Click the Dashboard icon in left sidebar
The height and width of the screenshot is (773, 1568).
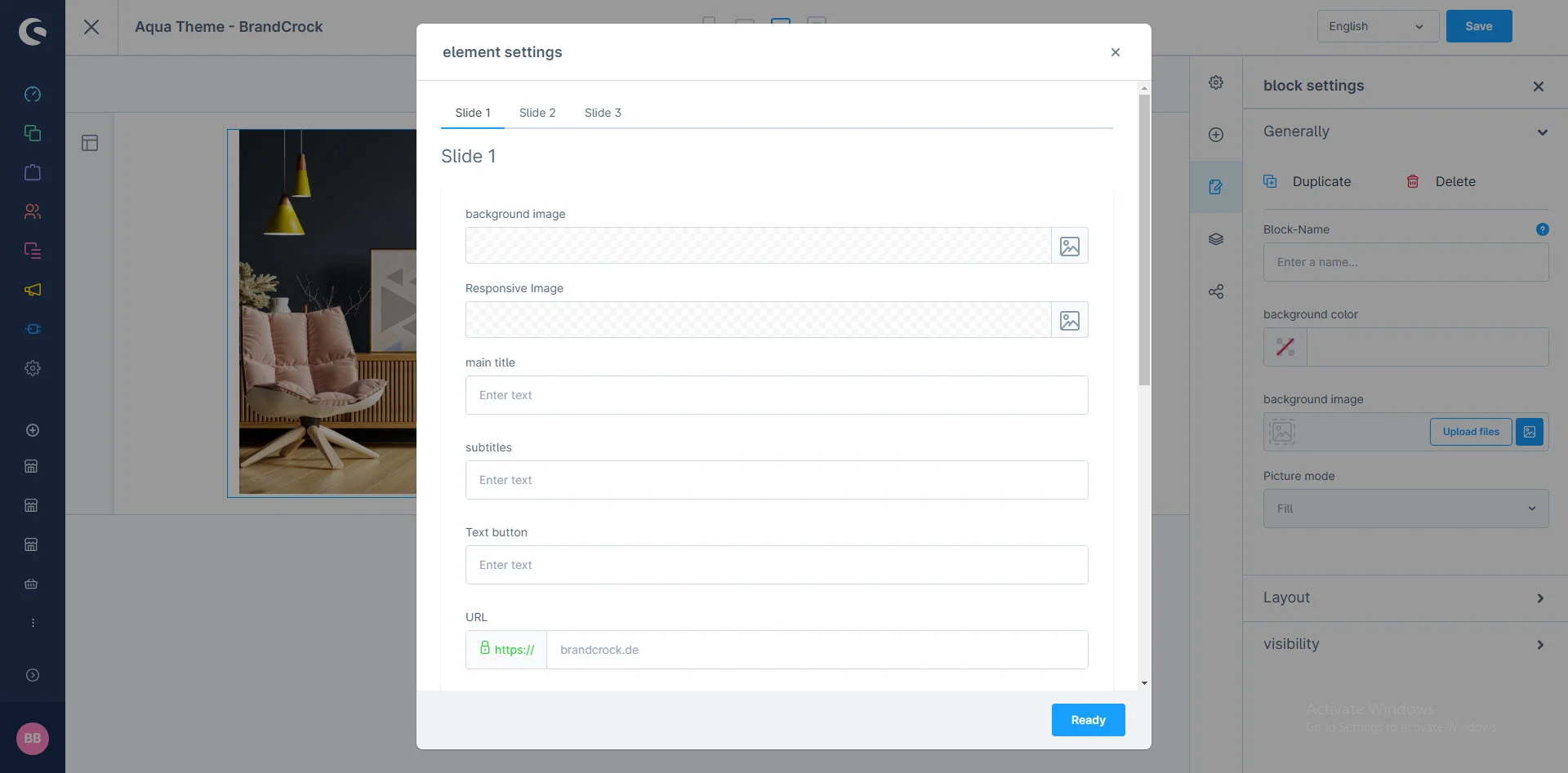coord(33,94)
